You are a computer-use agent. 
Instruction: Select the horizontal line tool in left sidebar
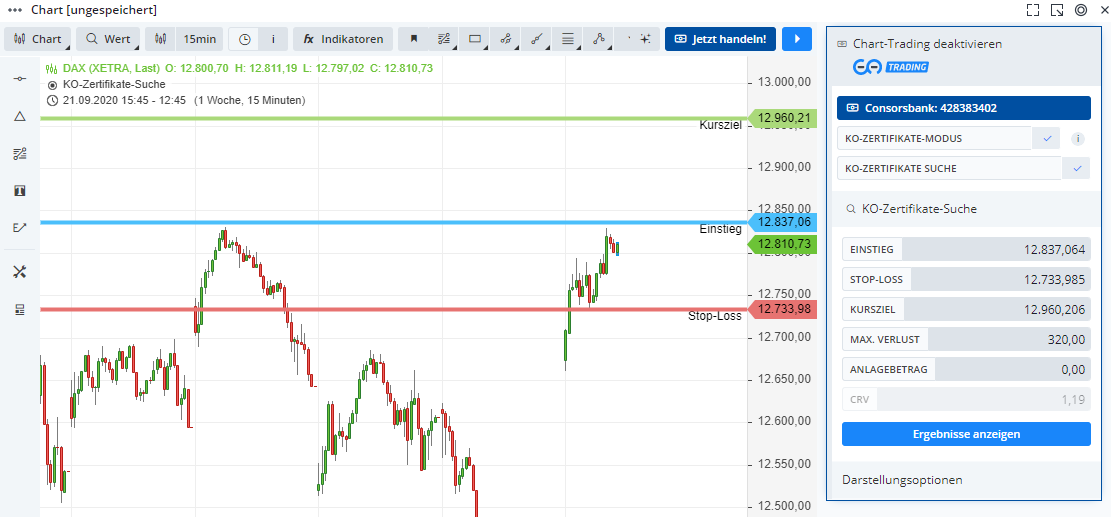[20, 78]
